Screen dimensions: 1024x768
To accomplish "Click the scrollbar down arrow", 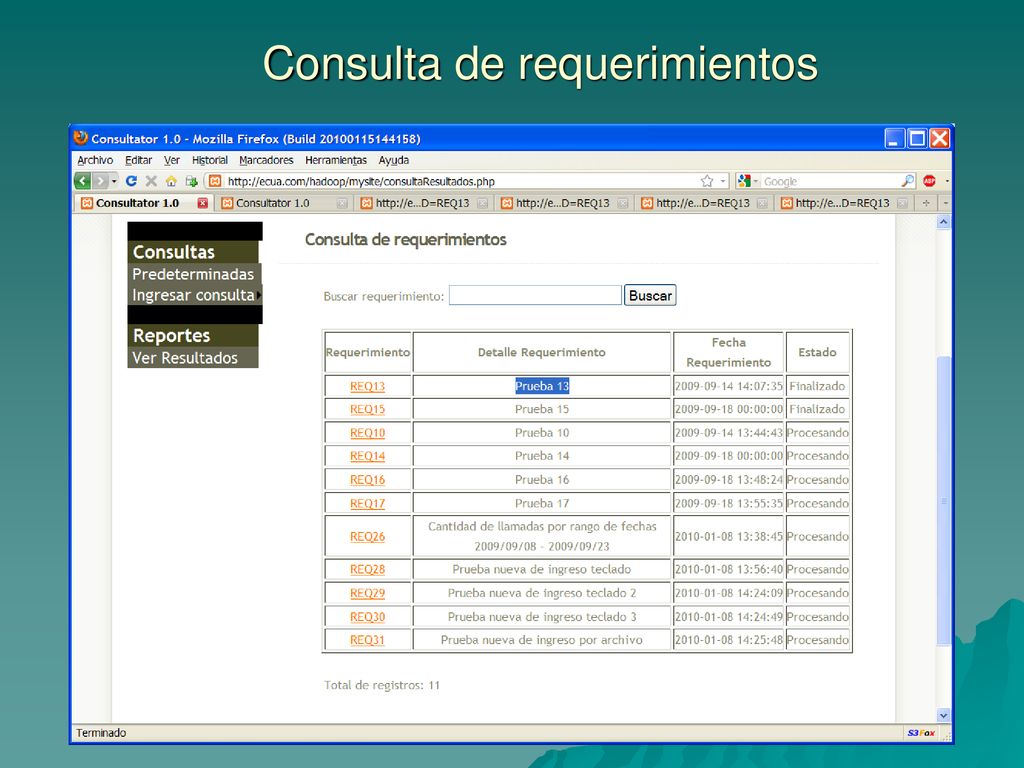I will pyautogui.click(x=943, y=715).
